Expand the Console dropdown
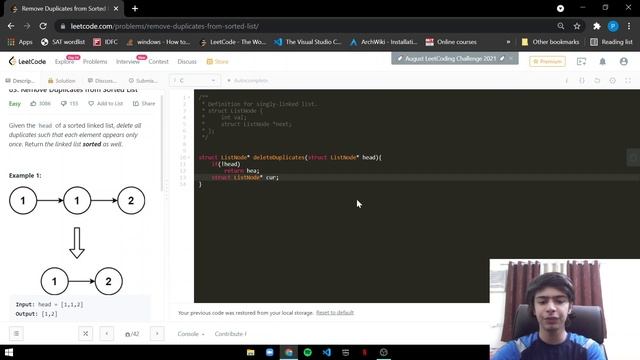This screenshot has width=640, height=360. click(x=191, y=334)
